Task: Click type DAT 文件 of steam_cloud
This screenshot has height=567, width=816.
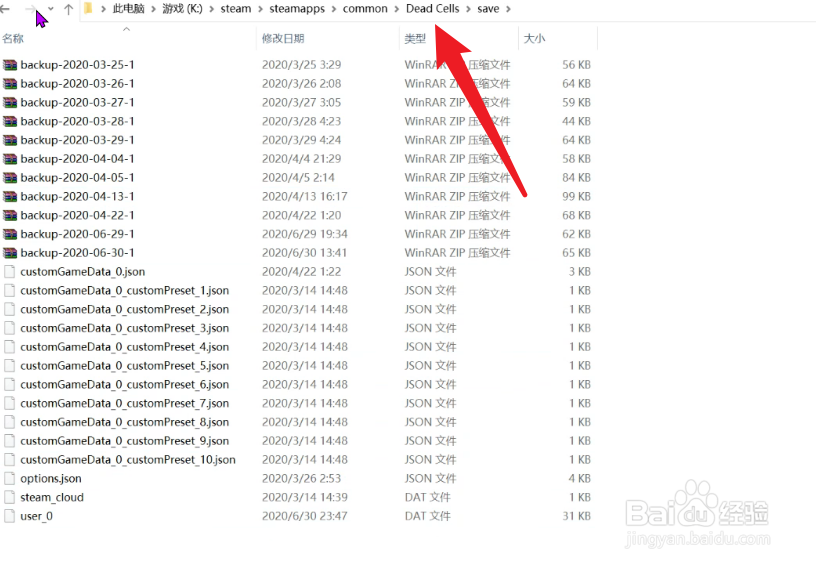Action: (427, 497)
